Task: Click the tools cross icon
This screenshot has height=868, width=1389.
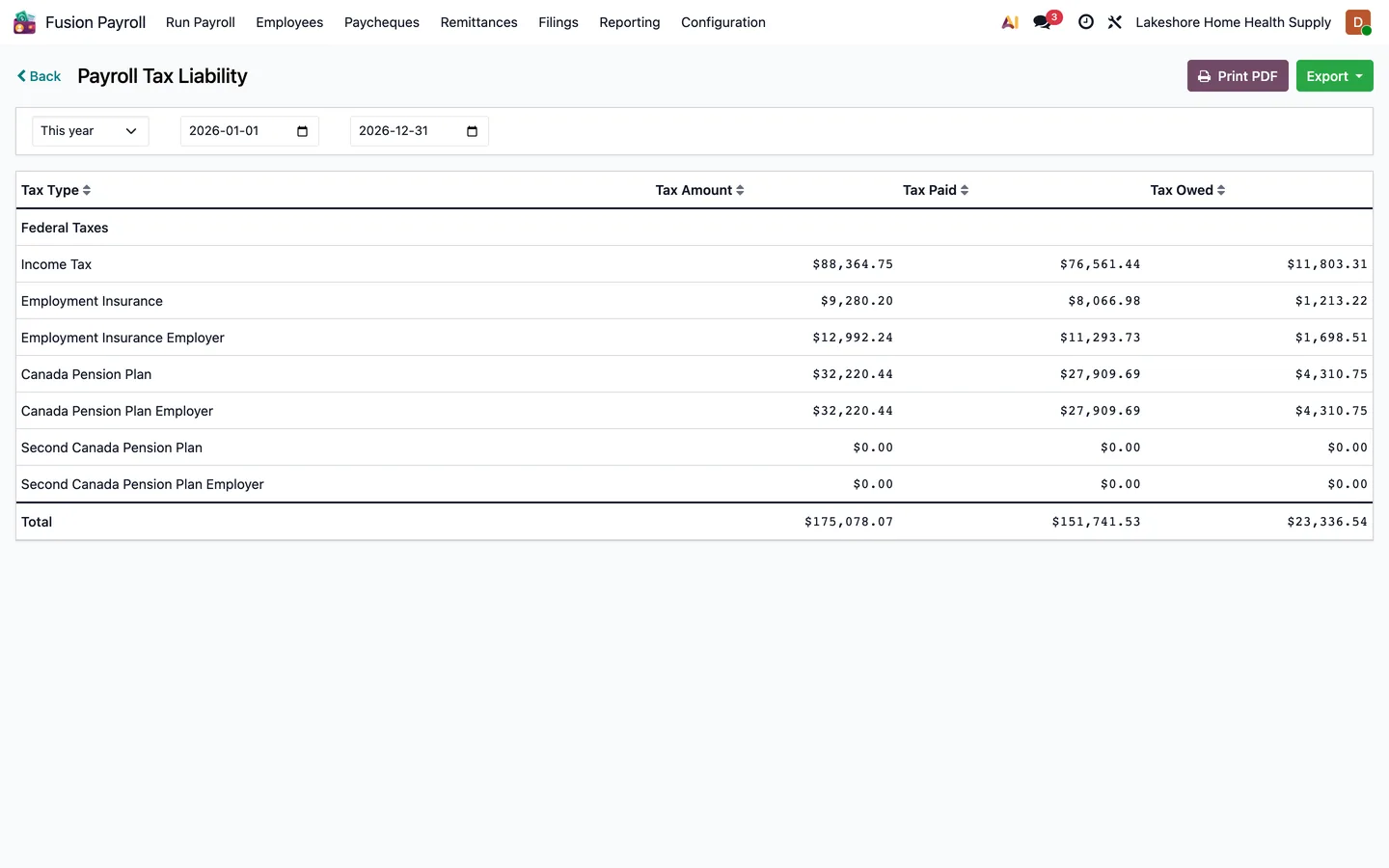Action: [x=1115, y=22]
